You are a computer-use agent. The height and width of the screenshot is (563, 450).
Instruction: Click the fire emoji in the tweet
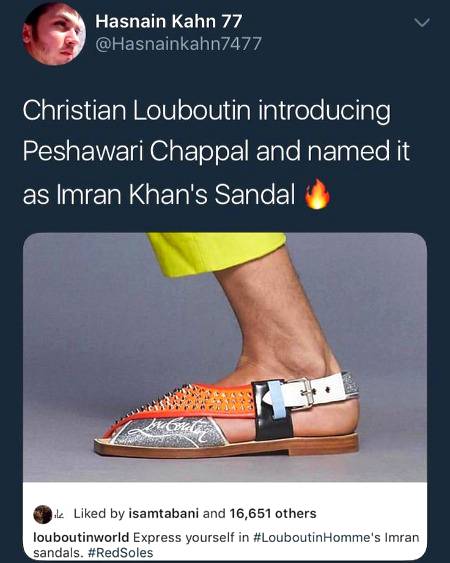click(317, 194)
